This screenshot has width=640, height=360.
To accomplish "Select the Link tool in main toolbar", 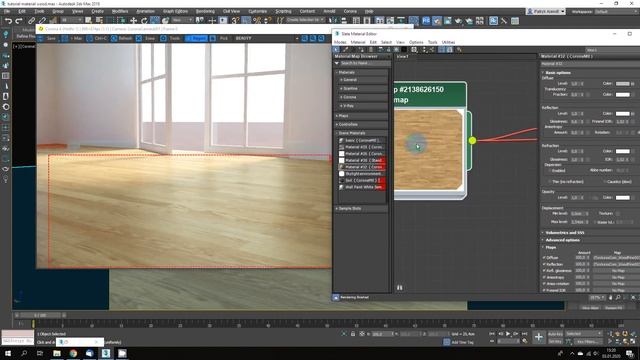I will tap(31, 20).
